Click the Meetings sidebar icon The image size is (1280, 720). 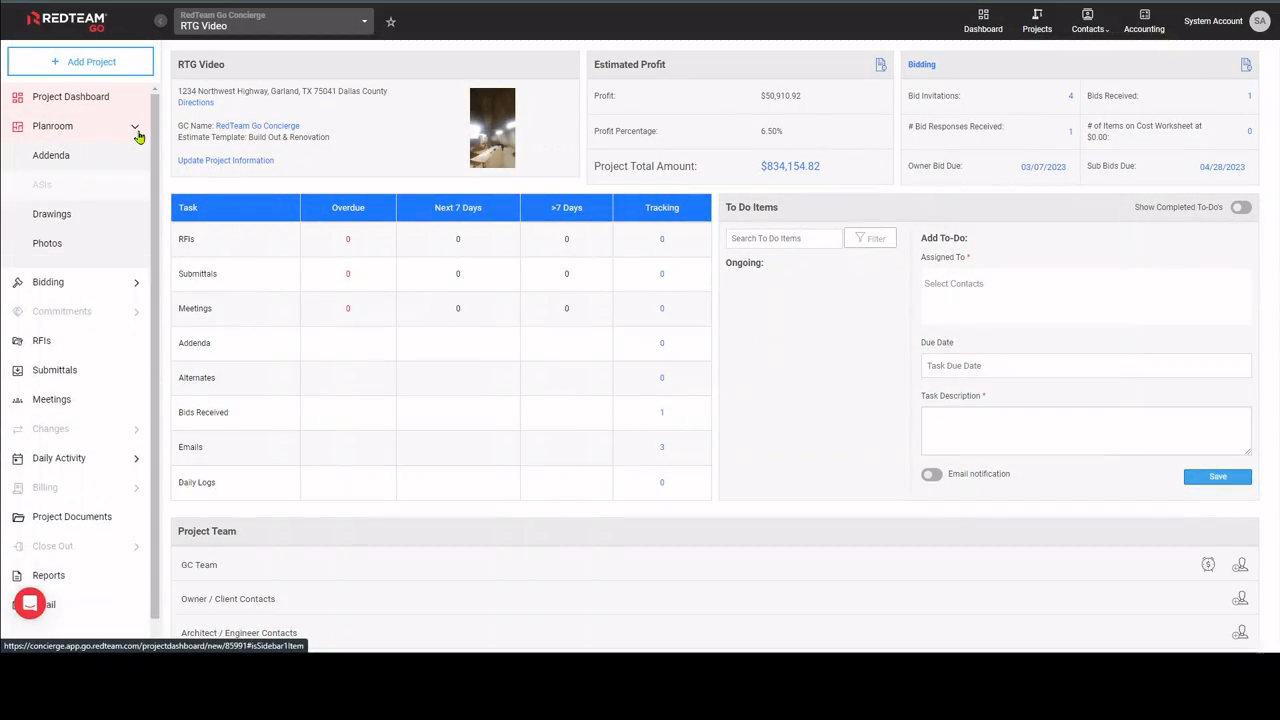[x=17, y=400]
